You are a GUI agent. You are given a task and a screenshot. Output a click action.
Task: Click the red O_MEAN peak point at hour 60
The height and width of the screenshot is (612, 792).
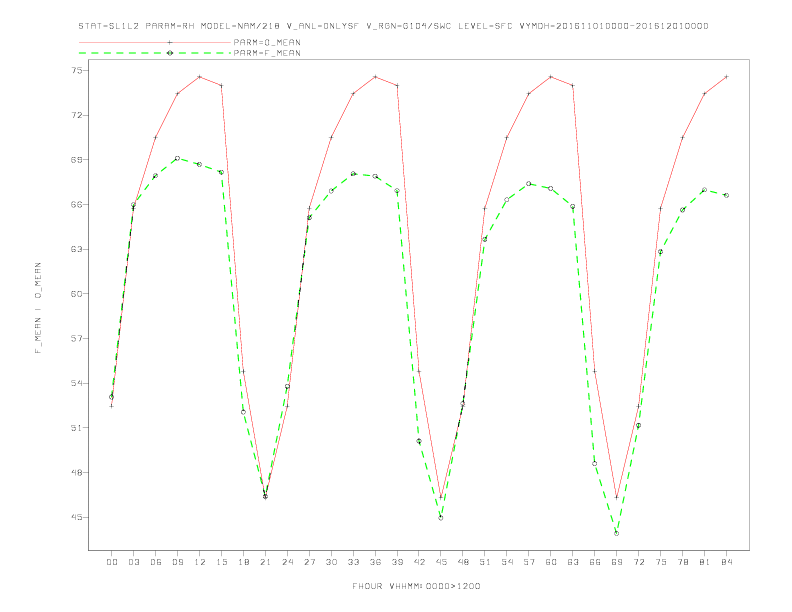[551, 77]
